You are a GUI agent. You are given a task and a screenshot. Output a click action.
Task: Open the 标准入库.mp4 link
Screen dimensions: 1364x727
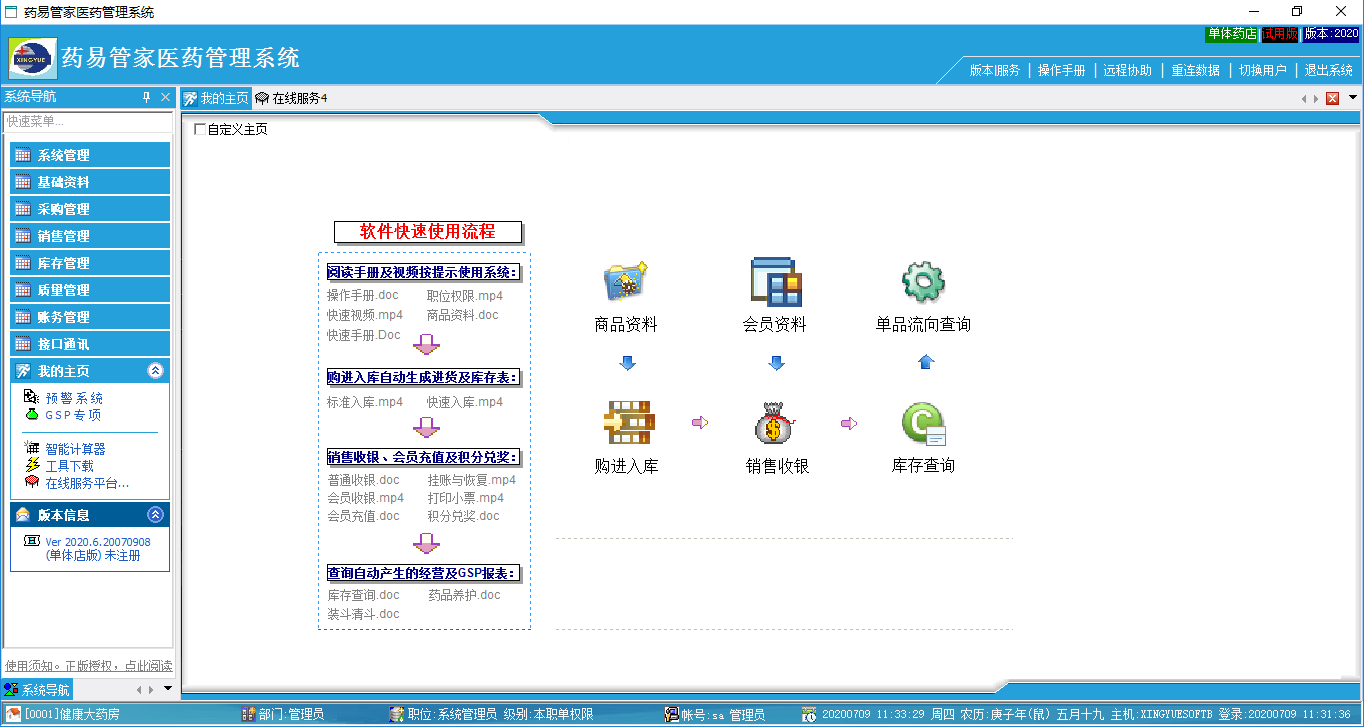[x=365, y=402]
